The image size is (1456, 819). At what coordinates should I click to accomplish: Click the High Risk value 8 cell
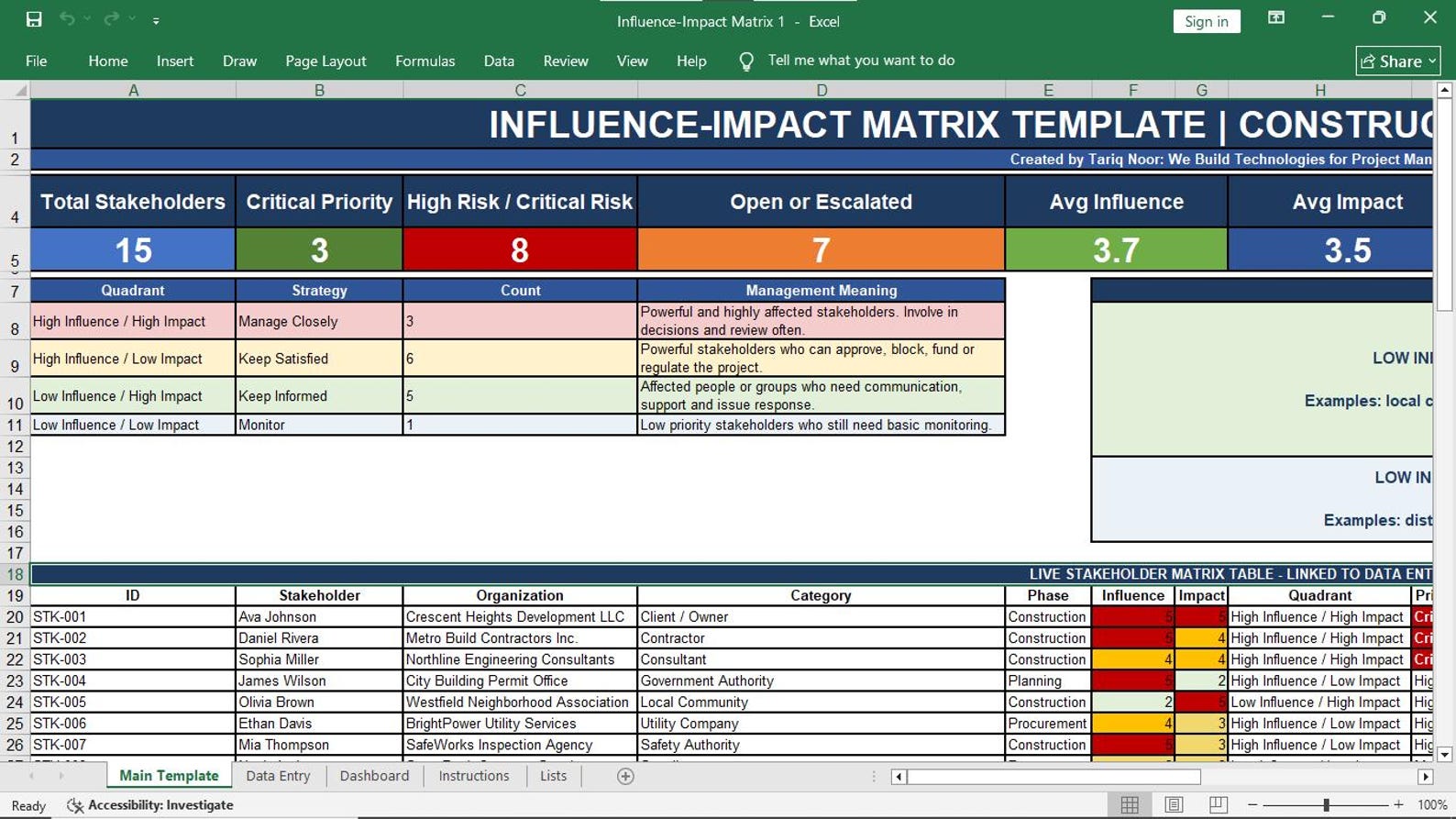click(520, 249)
